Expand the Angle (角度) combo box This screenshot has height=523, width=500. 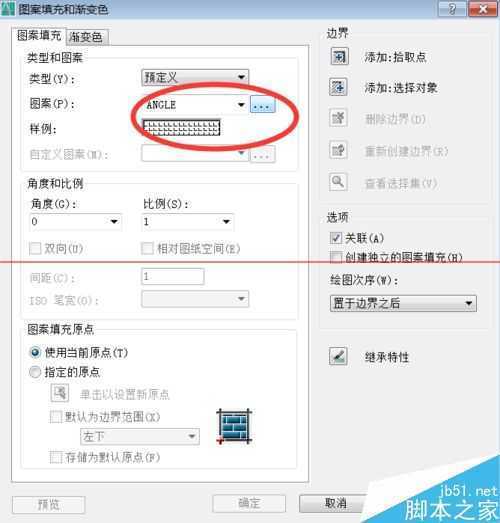pos(76,222)
